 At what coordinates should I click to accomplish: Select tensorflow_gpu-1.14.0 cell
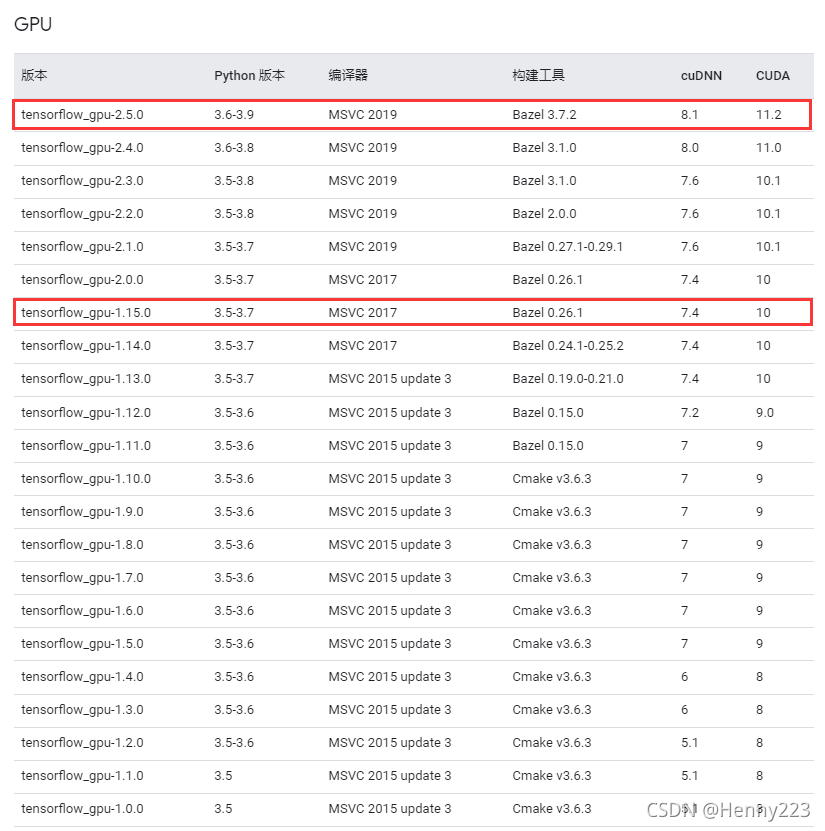(86, 346)
